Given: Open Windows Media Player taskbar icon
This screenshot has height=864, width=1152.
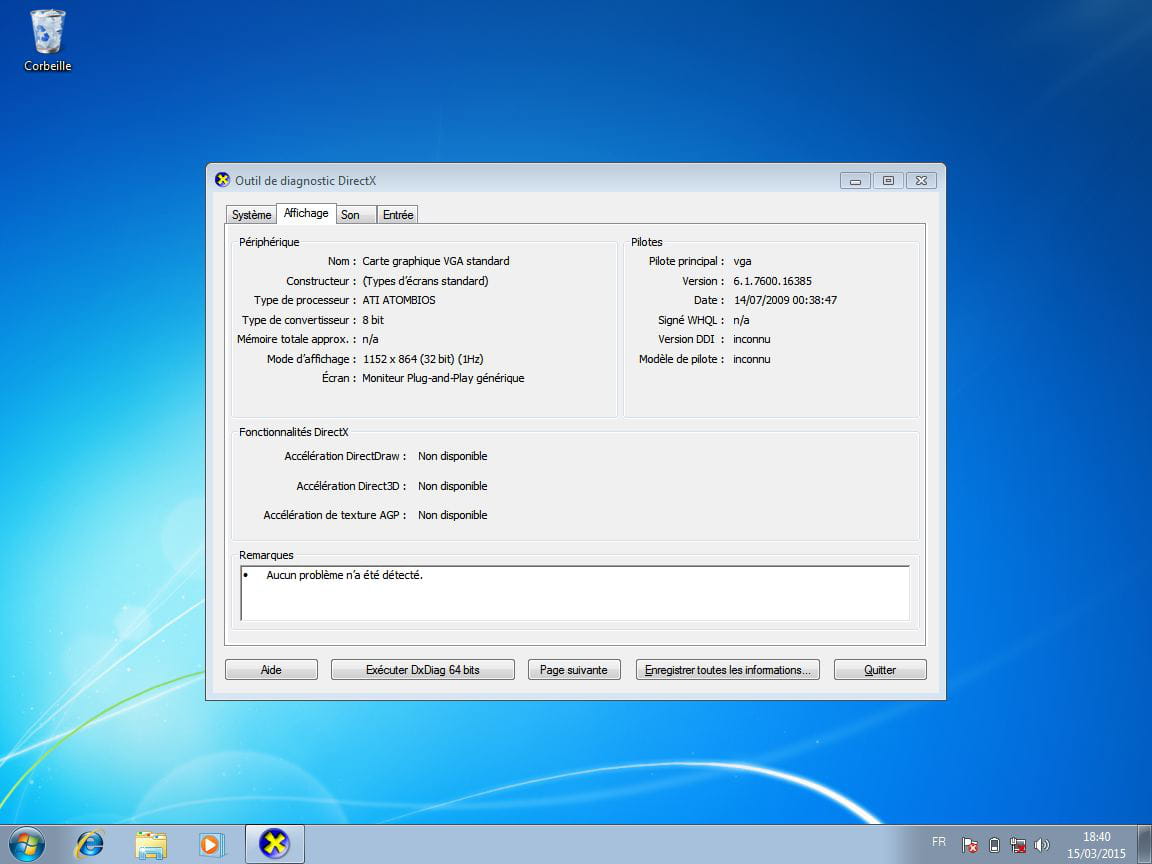Looking at the screenshot, I should tap(212, 844).
